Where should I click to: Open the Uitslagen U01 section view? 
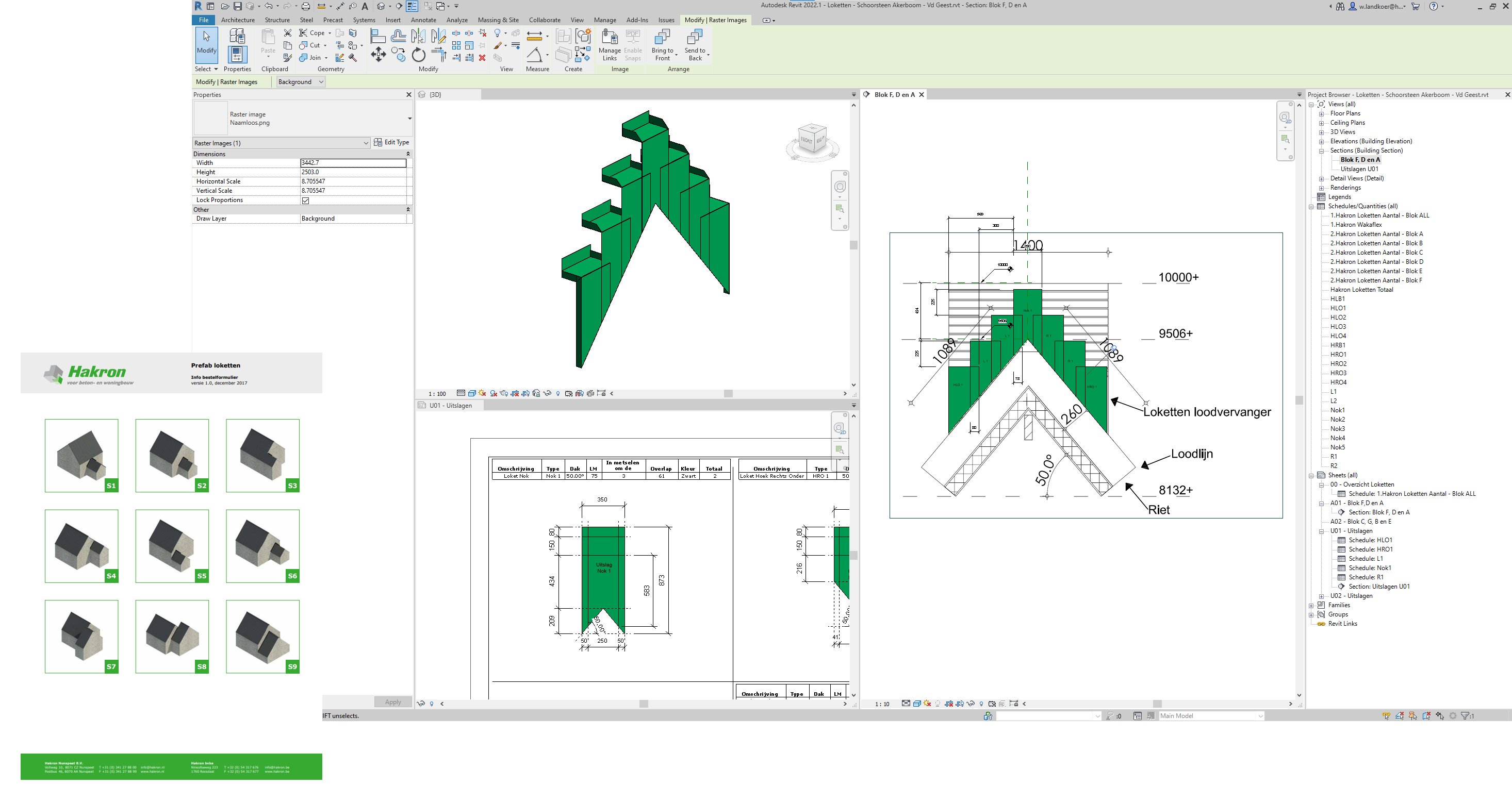pyautogui.click(x=1359, y=169)
